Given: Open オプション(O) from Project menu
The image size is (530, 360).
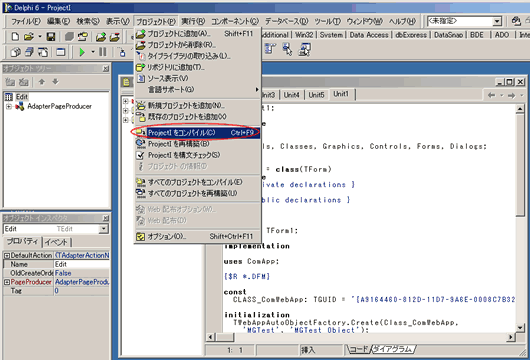Looking at the screenshot, I should (197, 236).
